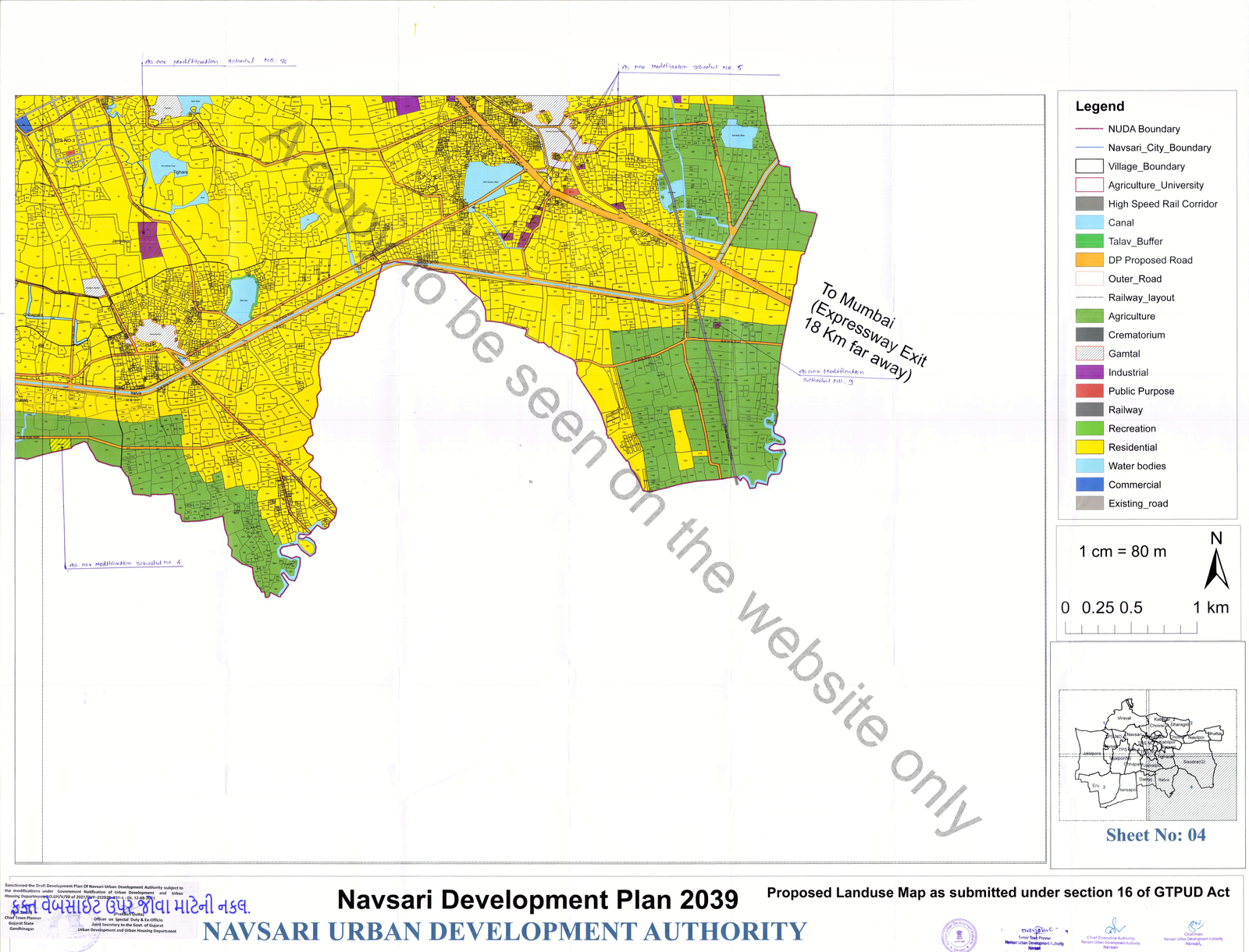Click the kilometer scale bar
Viewport: 1249px width, 952px height.
tap(1131, 628)
